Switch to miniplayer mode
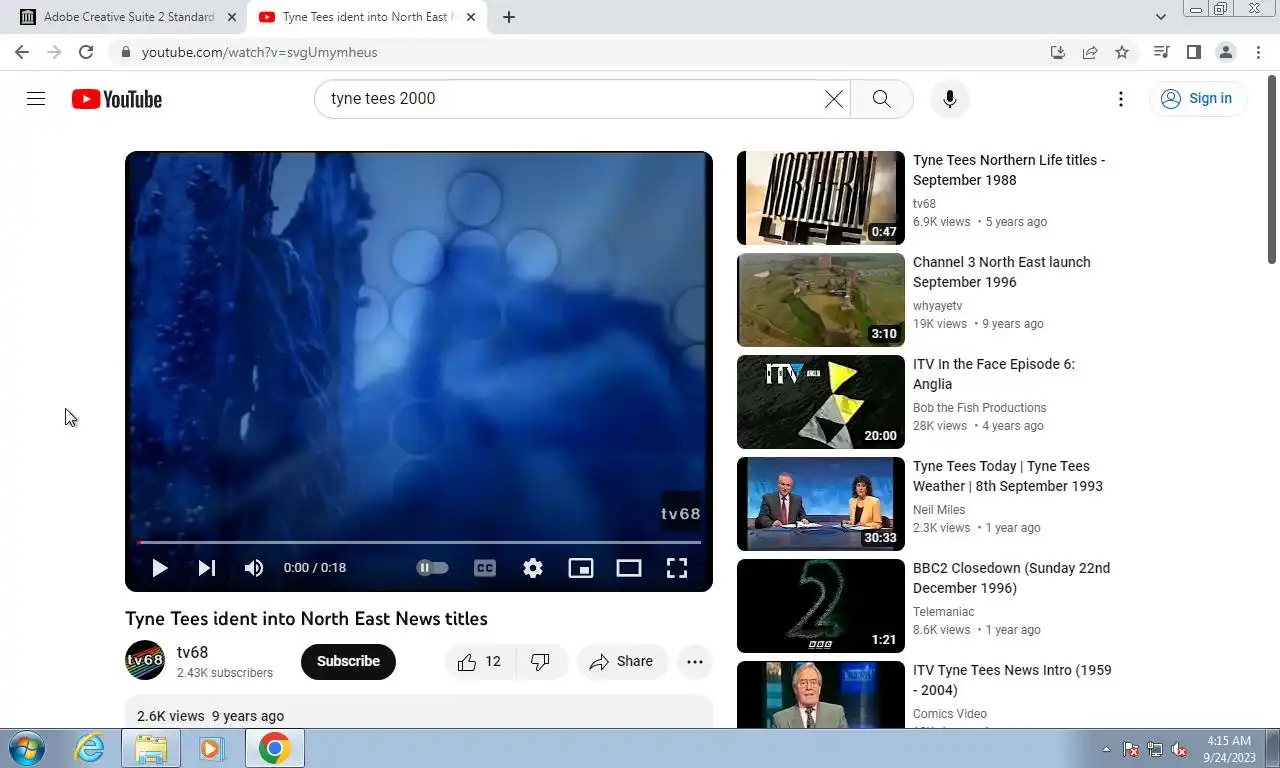Screen dimensions: 1280x768 pyautogui.click(x=581, y=568)
